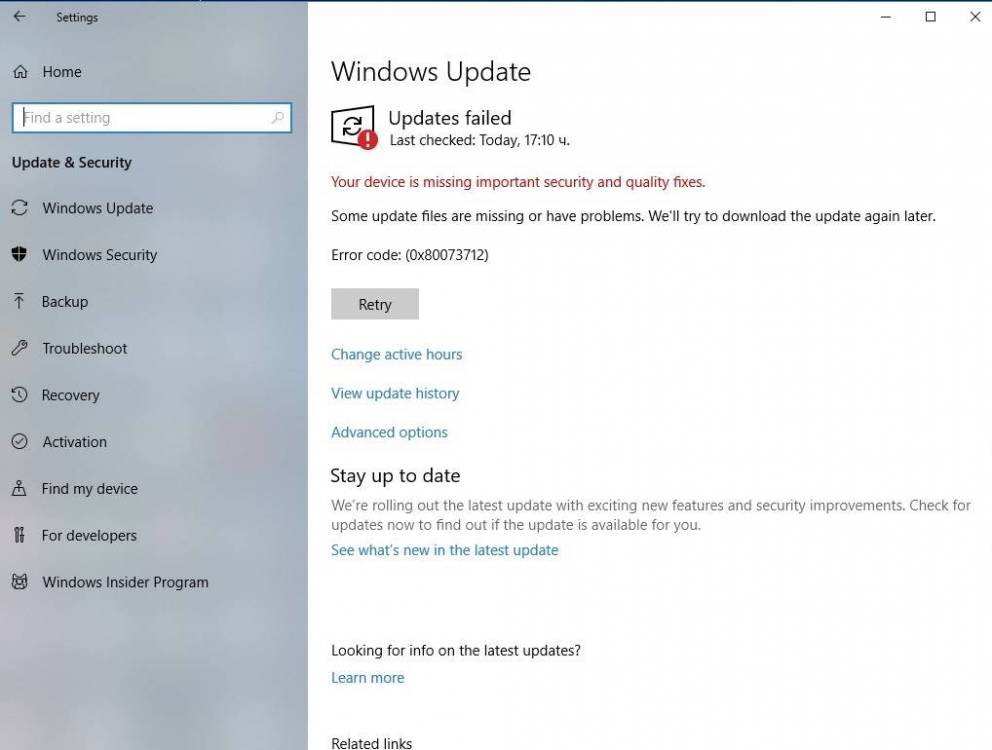
Task: Open View update history link
Action: (395, 394)
